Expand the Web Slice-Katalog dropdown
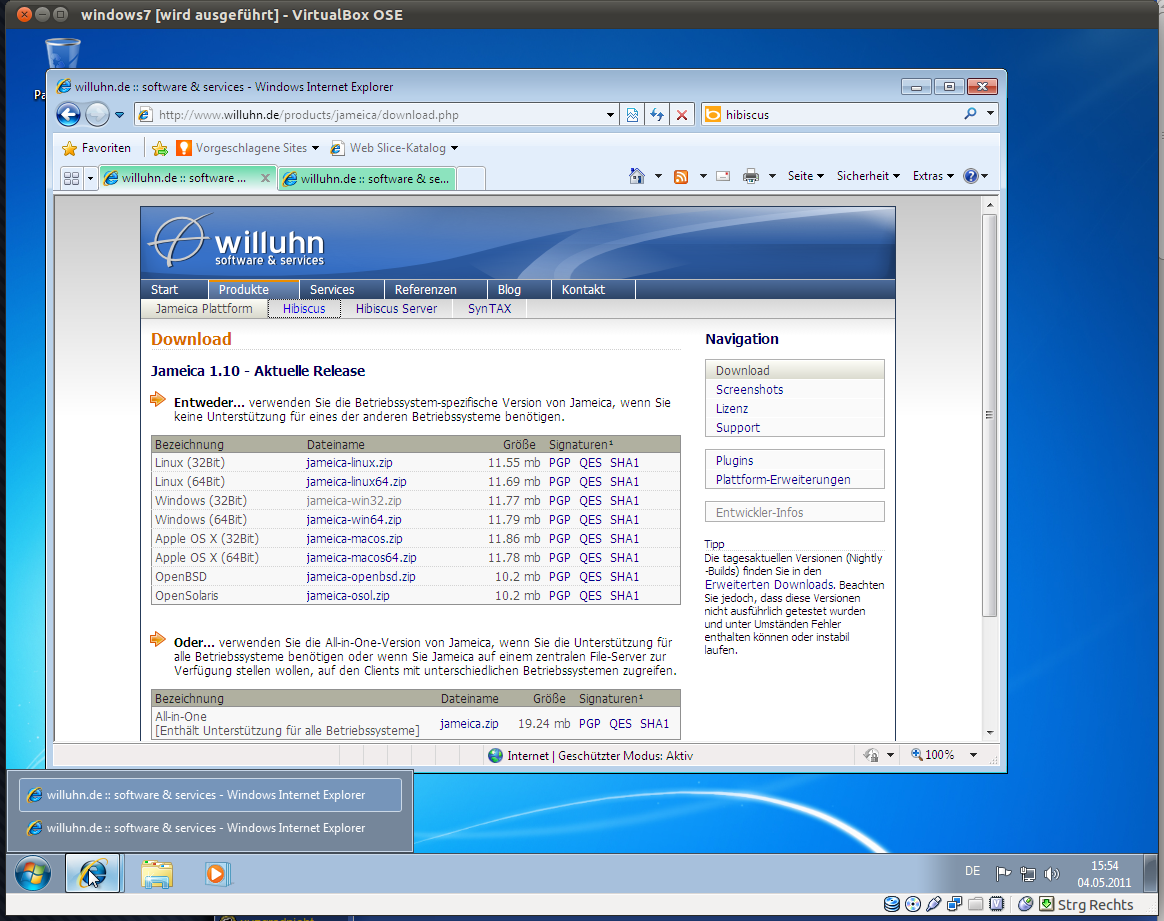Viewport: 1164px width, 921px height. [454, 148]
